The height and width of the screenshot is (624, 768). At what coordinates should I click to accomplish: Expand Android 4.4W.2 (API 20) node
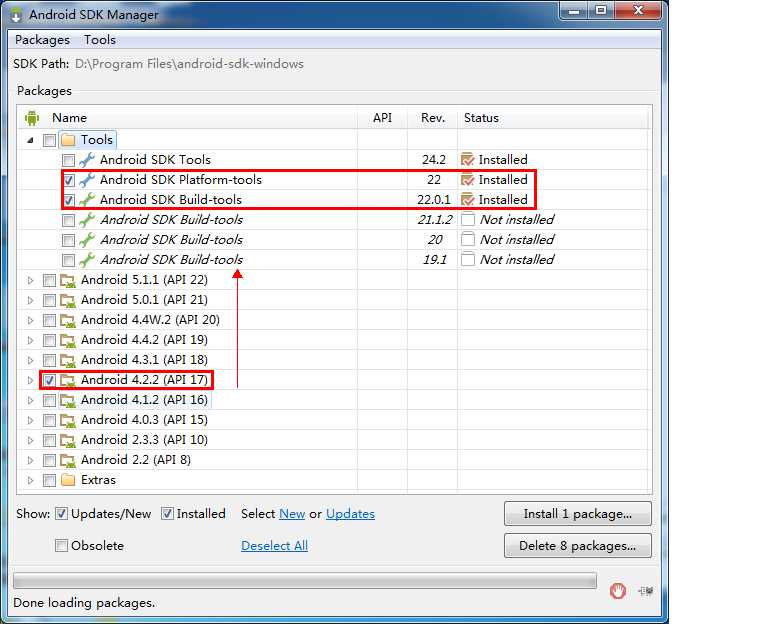tap(30, 321)
